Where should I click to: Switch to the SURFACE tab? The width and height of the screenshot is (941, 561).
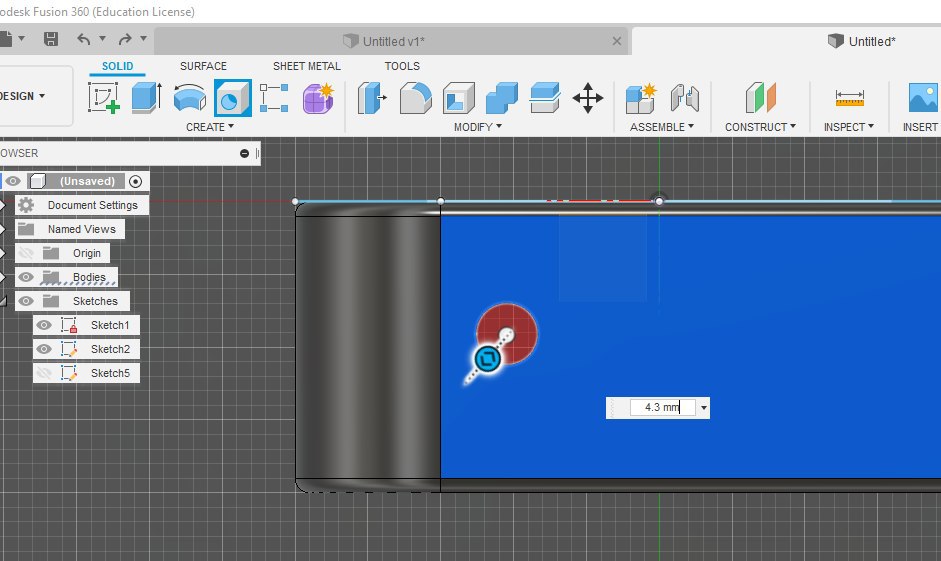tap(203, 66)
